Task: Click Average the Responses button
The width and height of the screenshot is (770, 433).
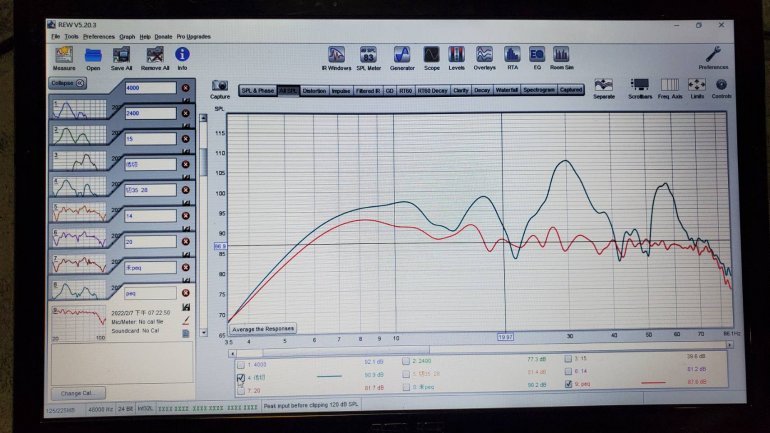Action: [x=263, y=328]
